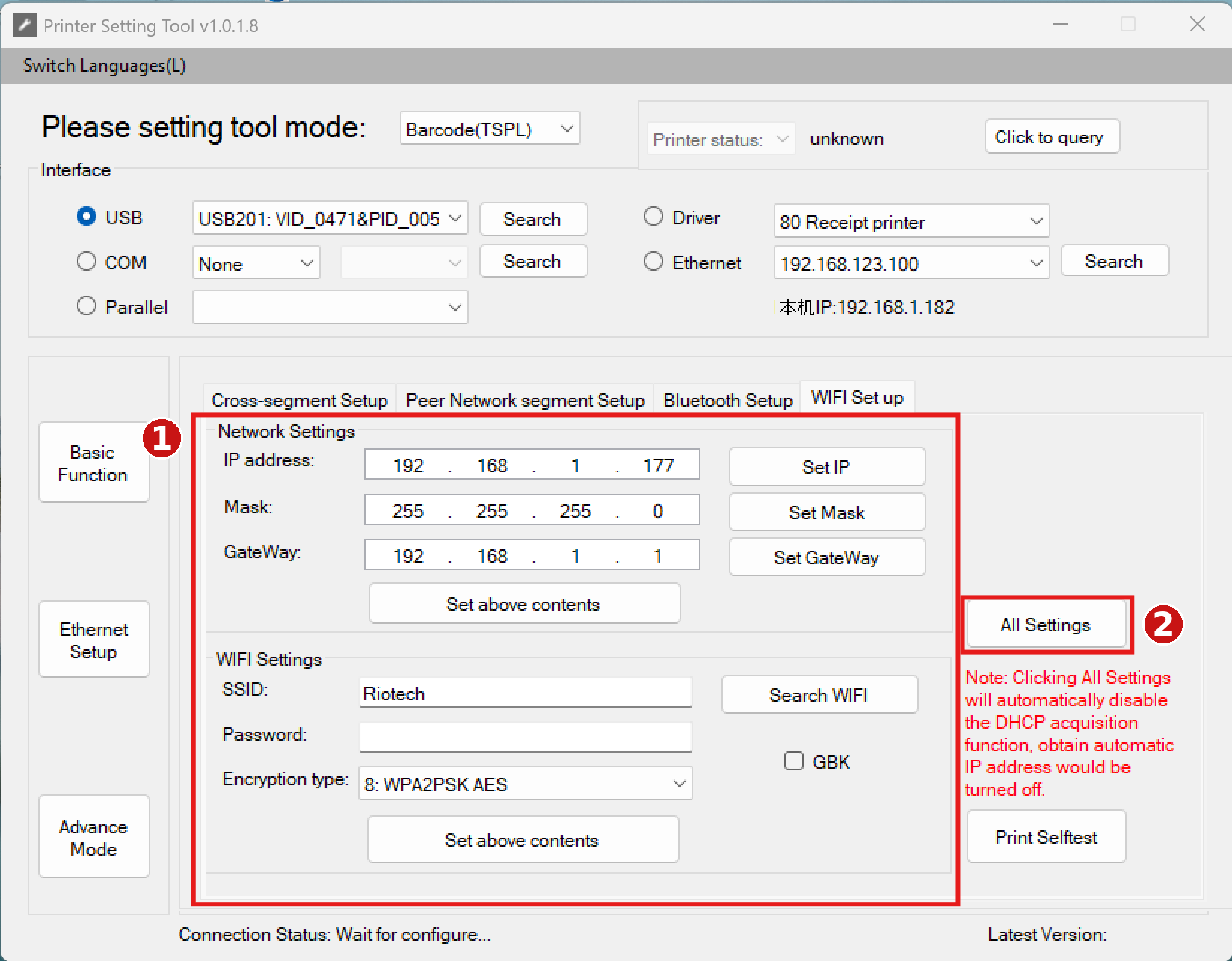Open the 80 Receipt printer driver dropdown
Image resolution: width=1232 pixels, height=961 pixels.
[912, 221]
